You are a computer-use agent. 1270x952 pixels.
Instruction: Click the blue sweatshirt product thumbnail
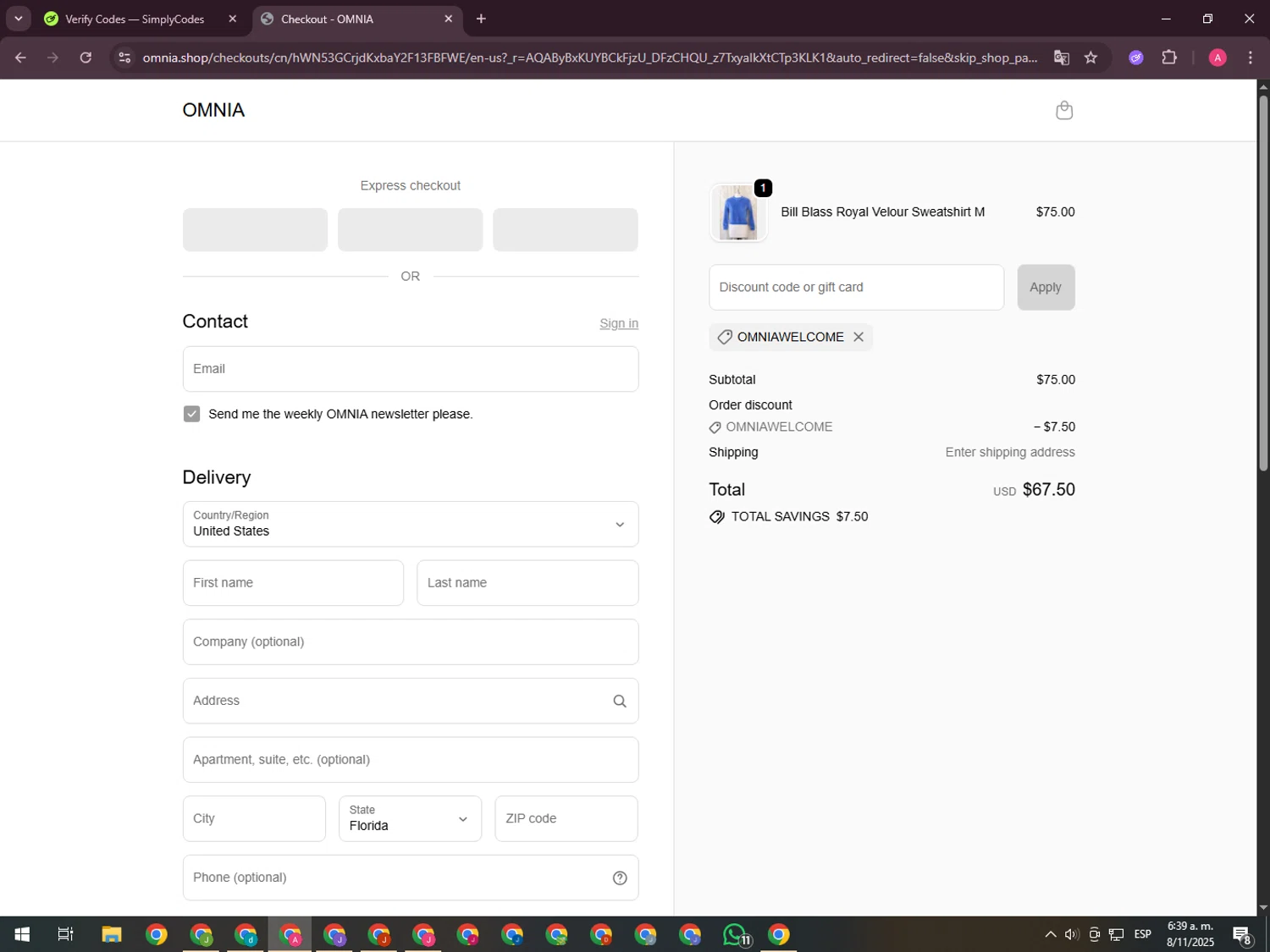coord(738,212)
